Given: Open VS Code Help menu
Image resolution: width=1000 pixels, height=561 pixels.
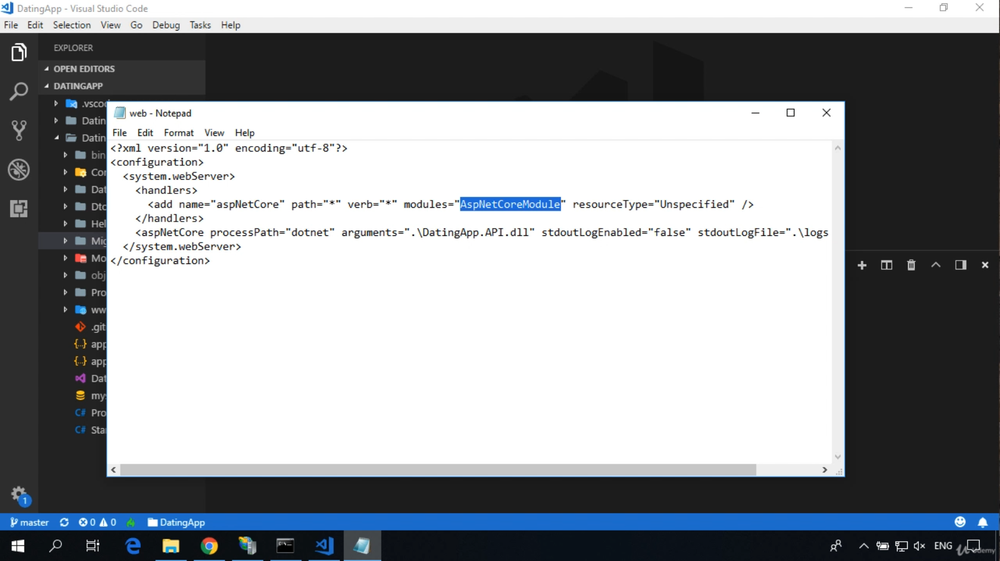Looking at the screenshot, I should coord(230,25).
